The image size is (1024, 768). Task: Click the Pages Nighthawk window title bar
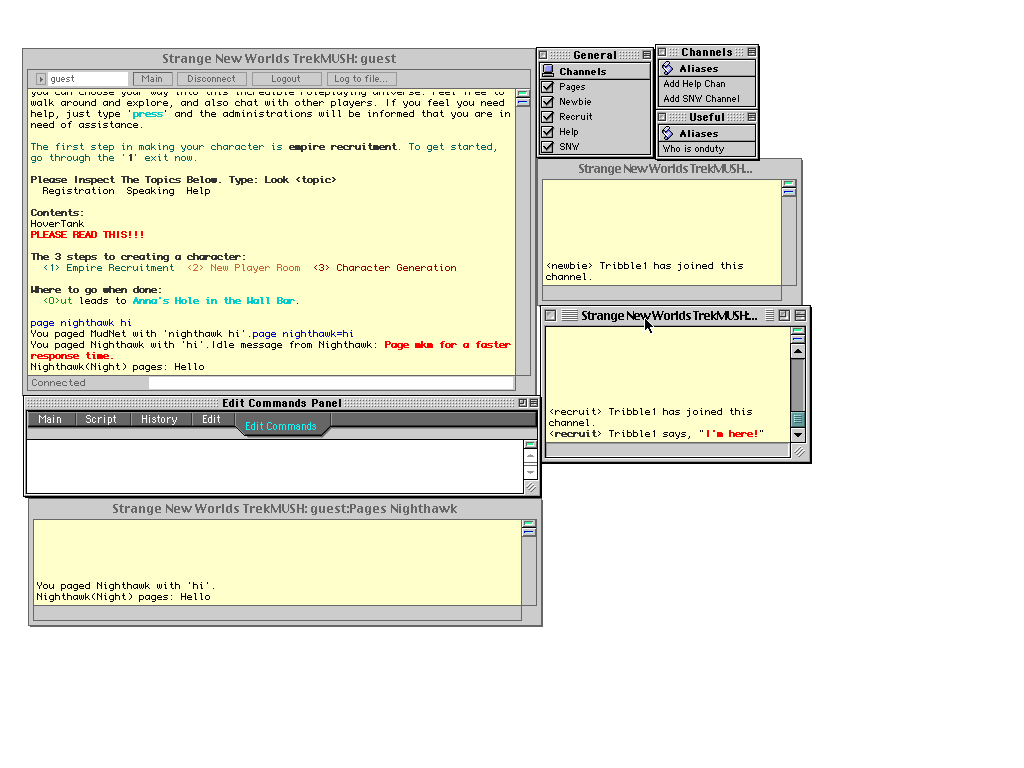tap(285, 509)
